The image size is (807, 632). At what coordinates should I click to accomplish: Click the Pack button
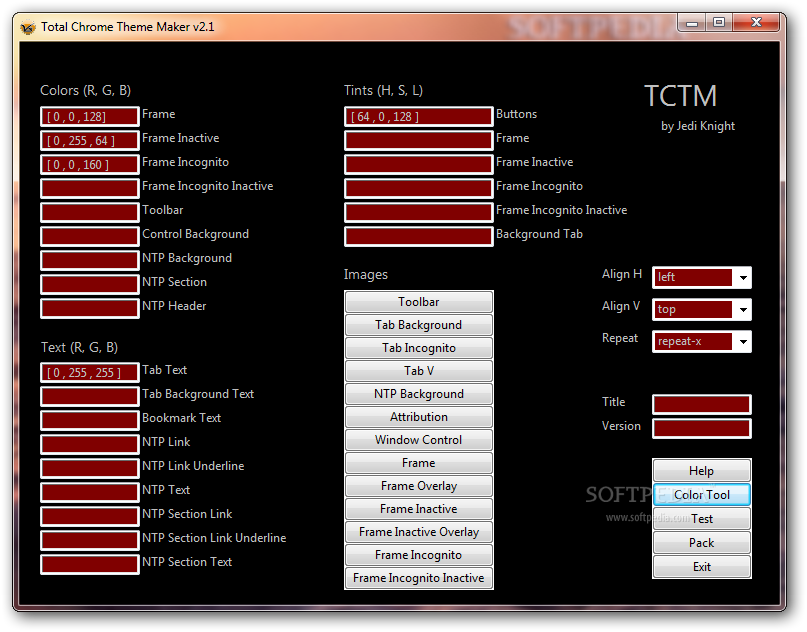701,543
